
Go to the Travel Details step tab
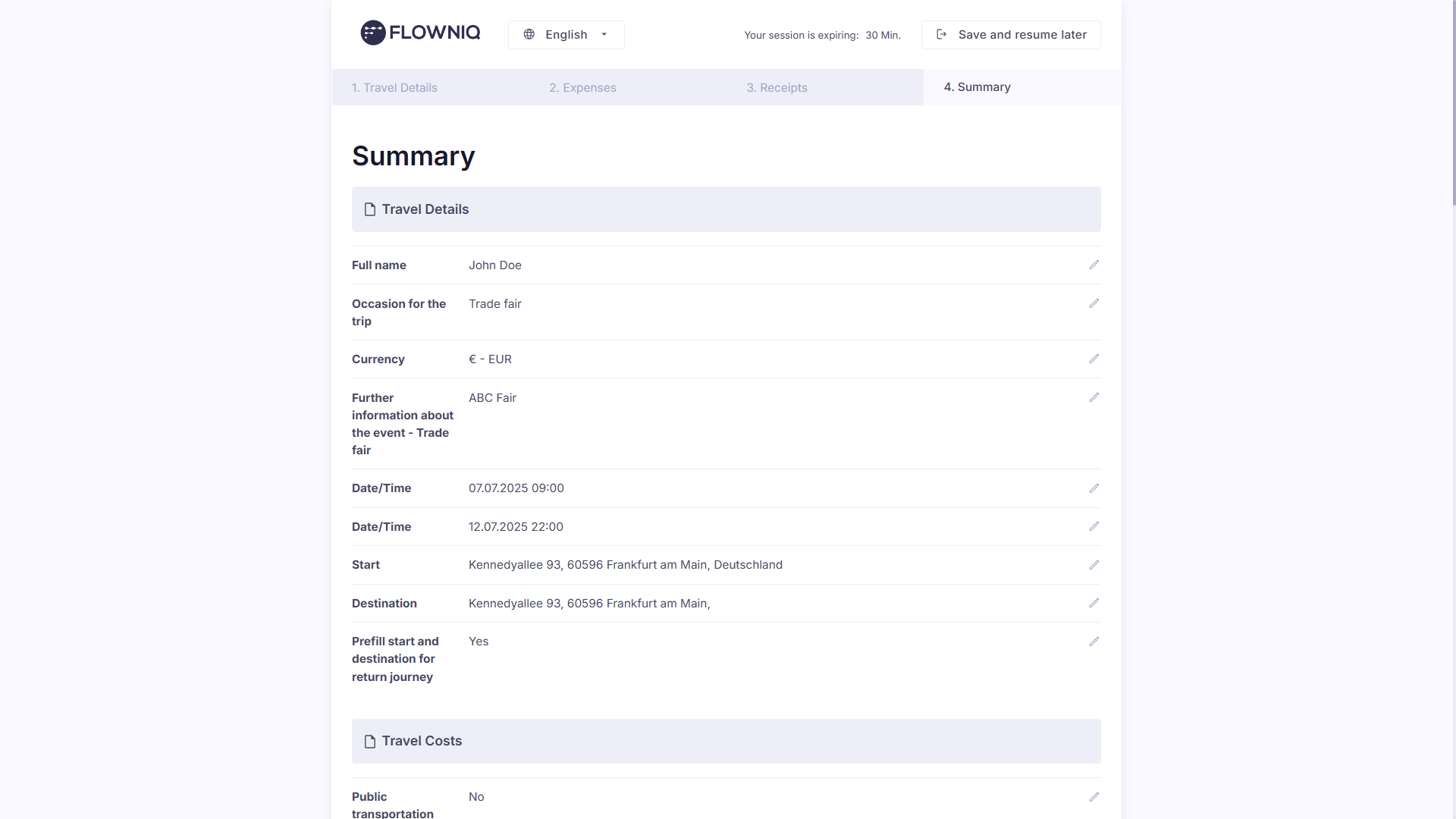coord(394,88)
